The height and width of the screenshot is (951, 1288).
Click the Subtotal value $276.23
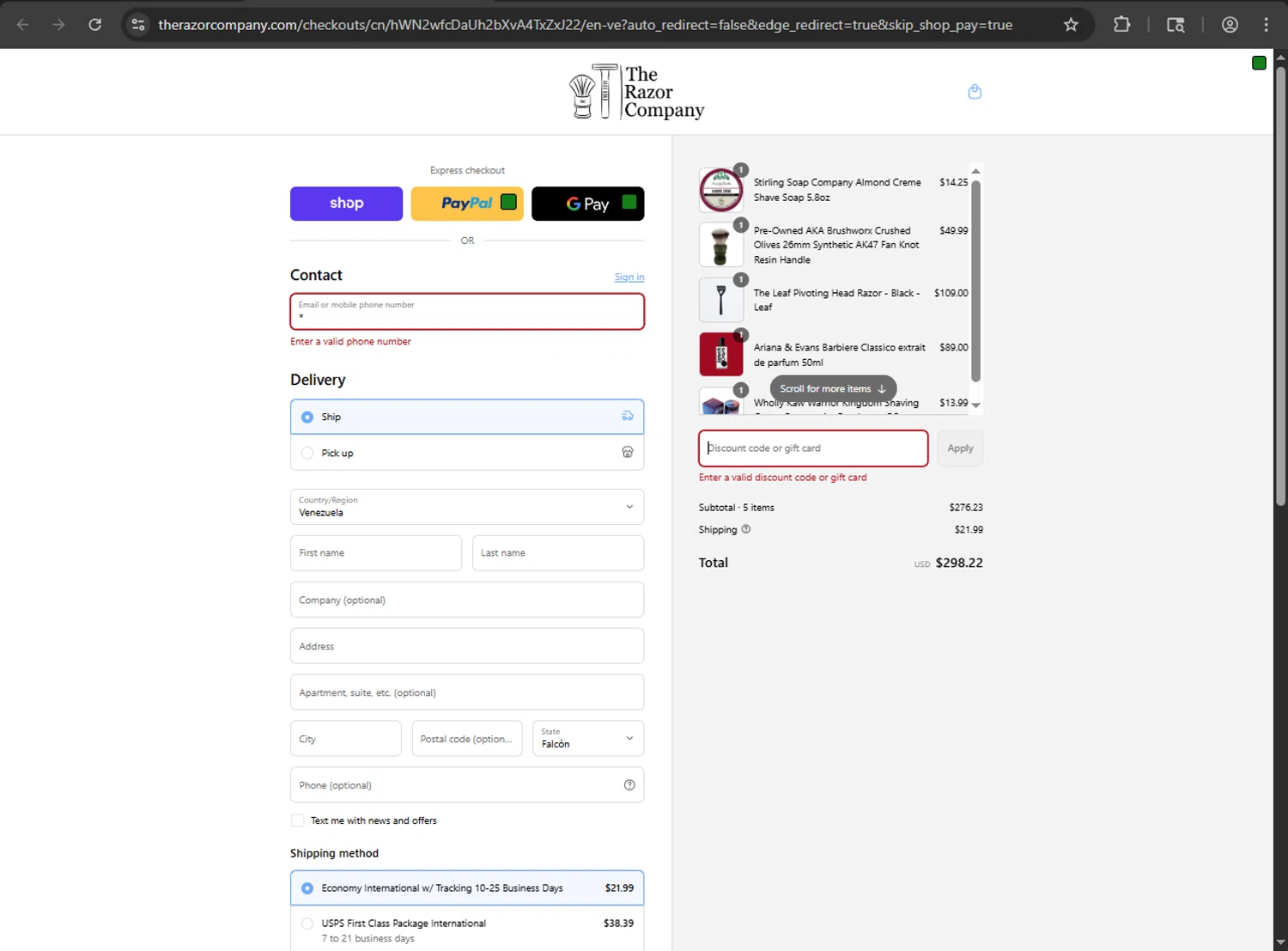(966, 508)
